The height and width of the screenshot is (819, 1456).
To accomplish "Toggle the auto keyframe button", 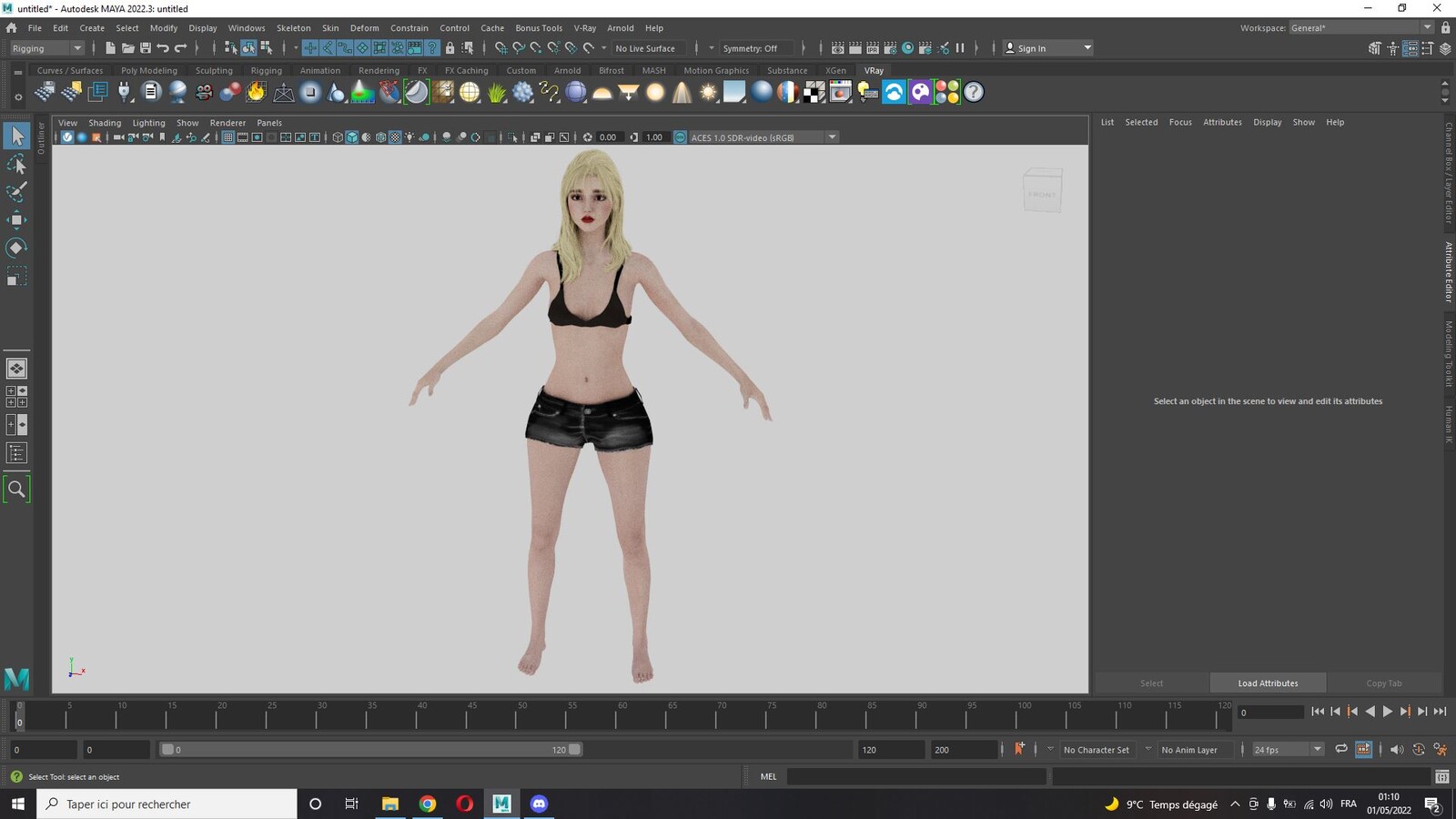I will (1019, 749).
